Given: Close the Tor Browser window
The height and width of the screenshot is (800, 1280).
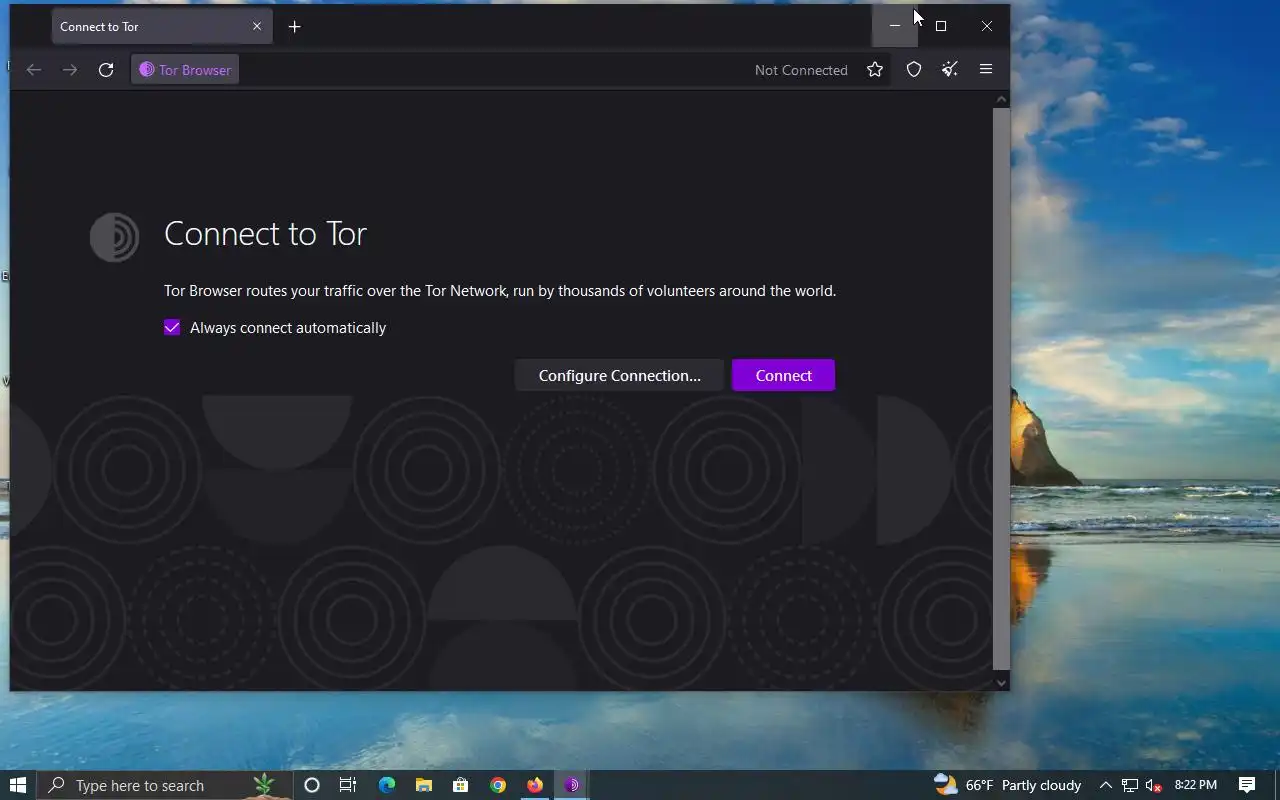Looking at the screenshot, I should 987,26.
